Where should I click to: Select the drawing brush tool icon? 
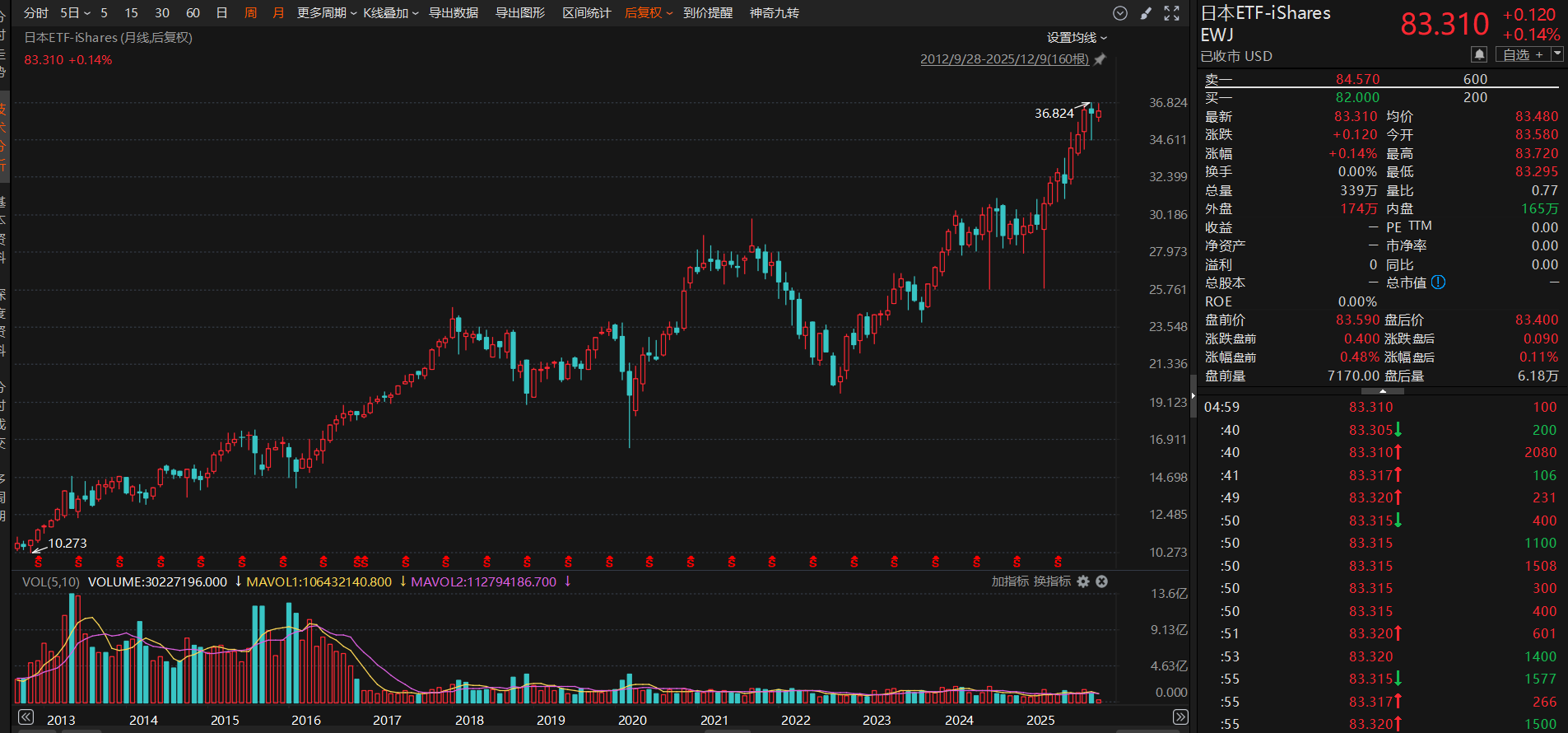coord(1146,13)
